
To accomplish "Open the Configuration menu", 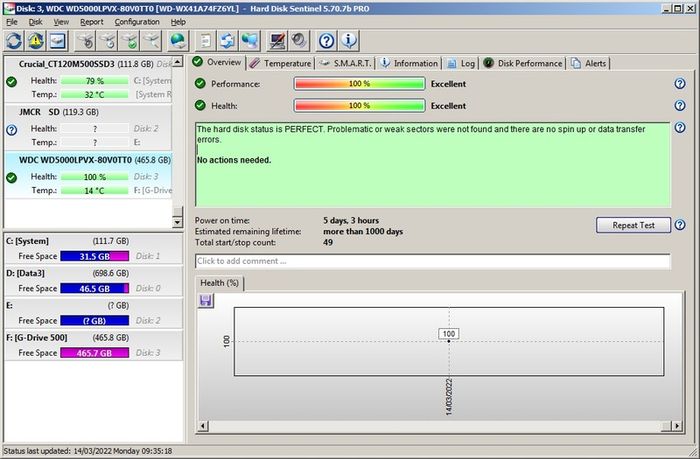I will 137,22.
